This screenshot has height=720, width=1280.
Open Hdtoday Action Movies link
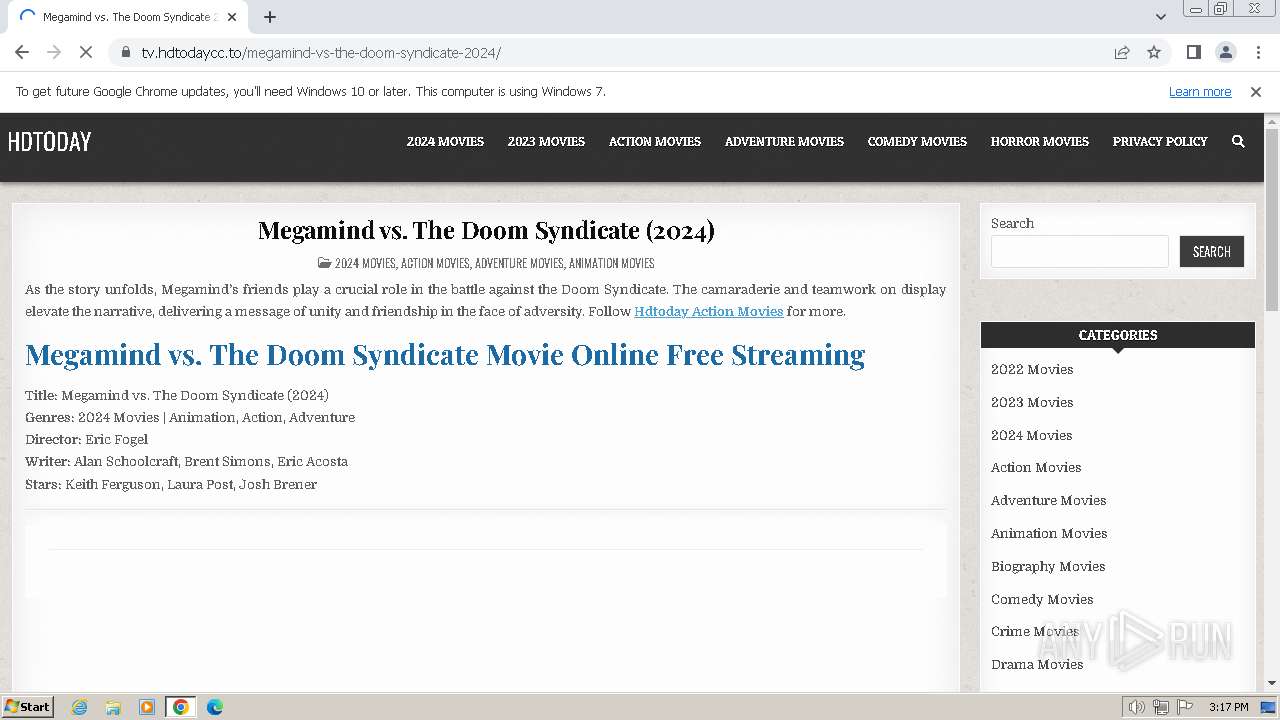708,312
